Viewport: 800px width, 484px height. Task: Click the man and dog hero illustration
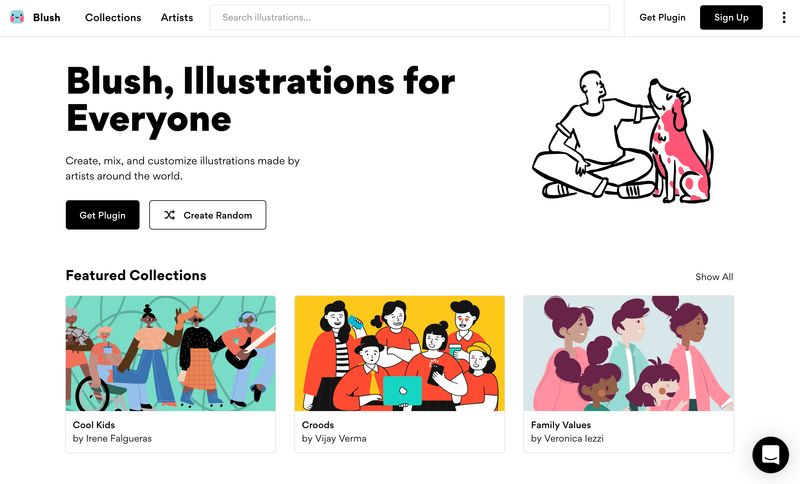point(622,136)
